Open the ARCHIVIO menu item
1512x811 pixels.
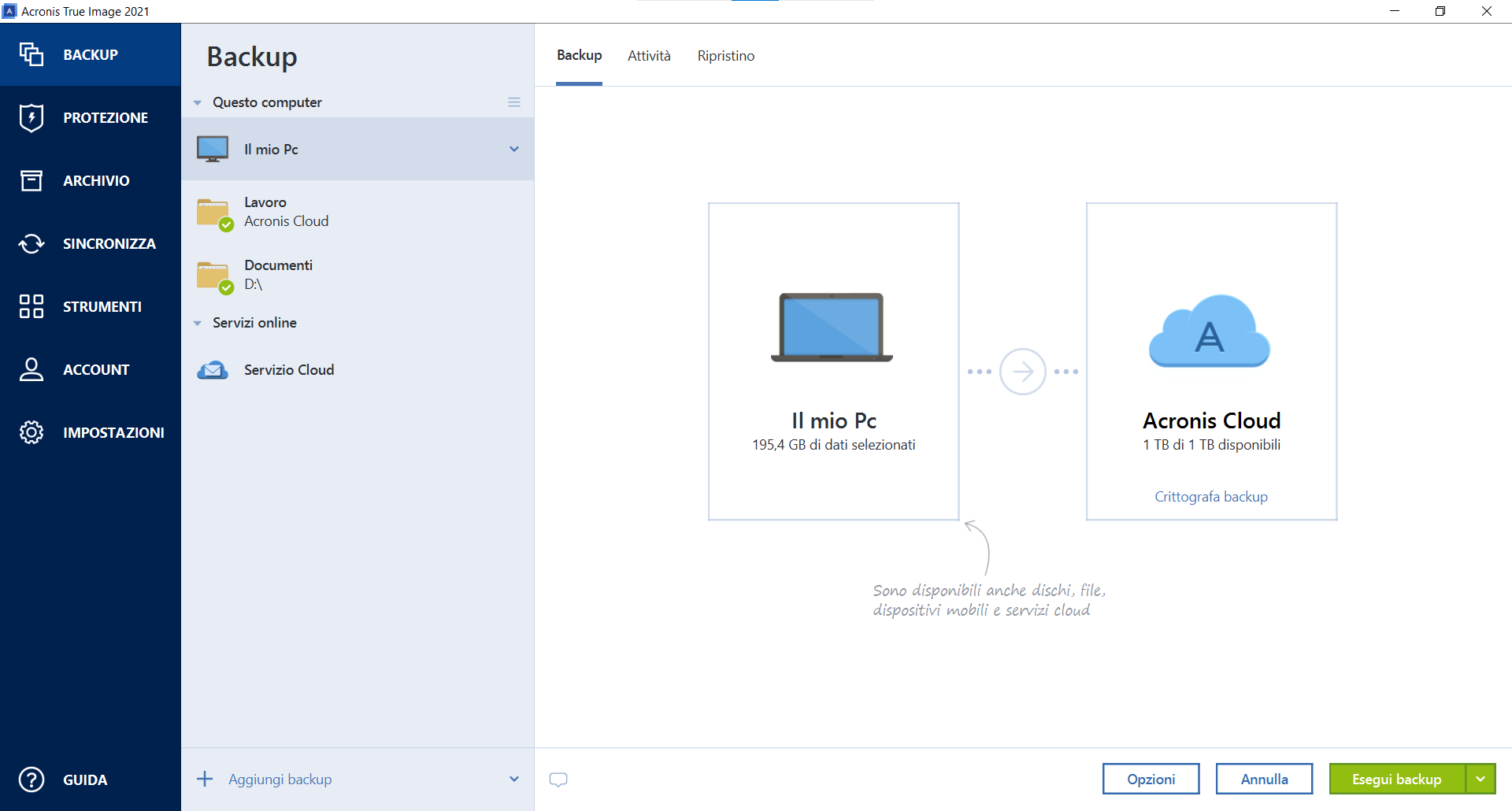[x=91, y=180]
